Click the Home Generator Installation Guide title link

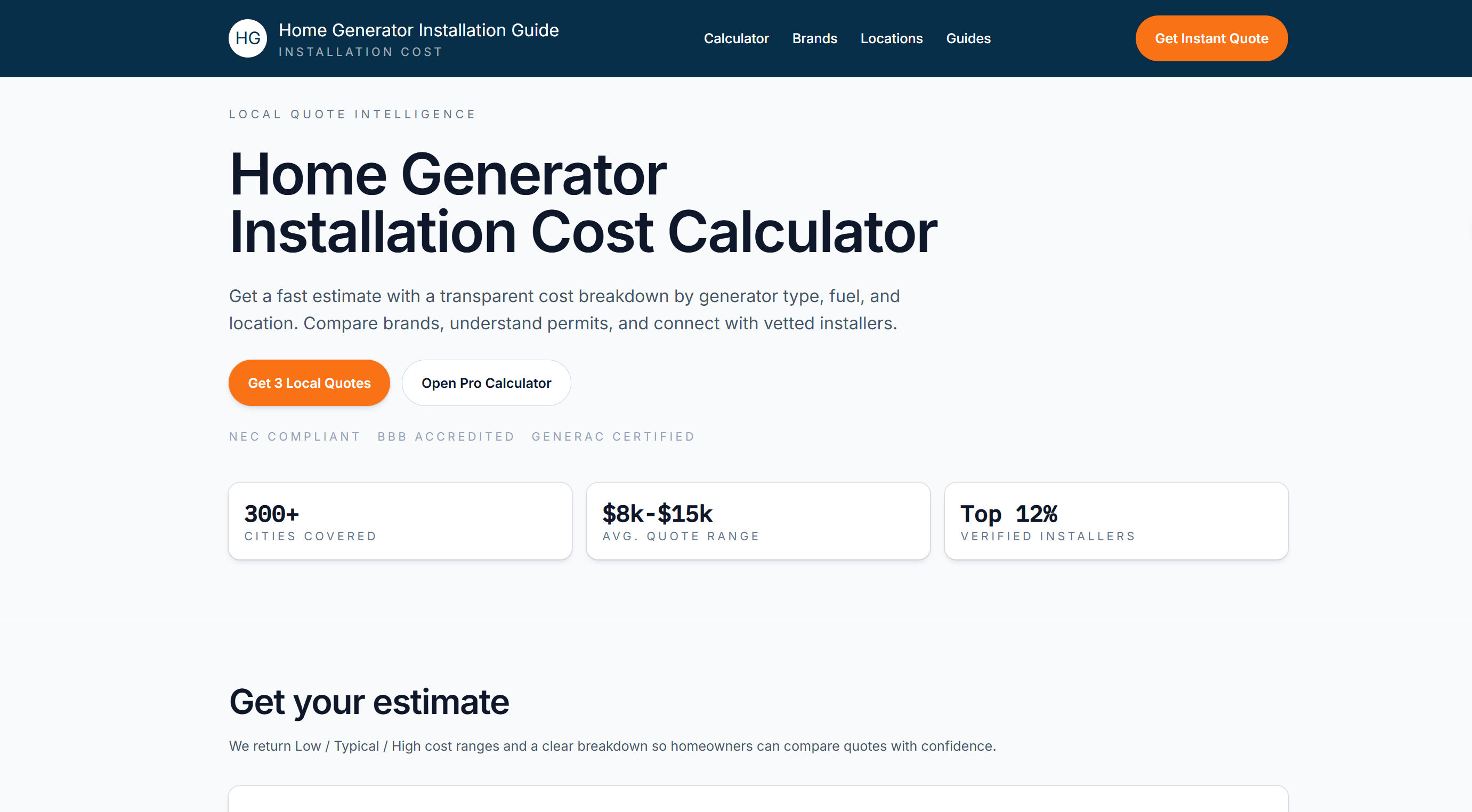coord(418,30)
